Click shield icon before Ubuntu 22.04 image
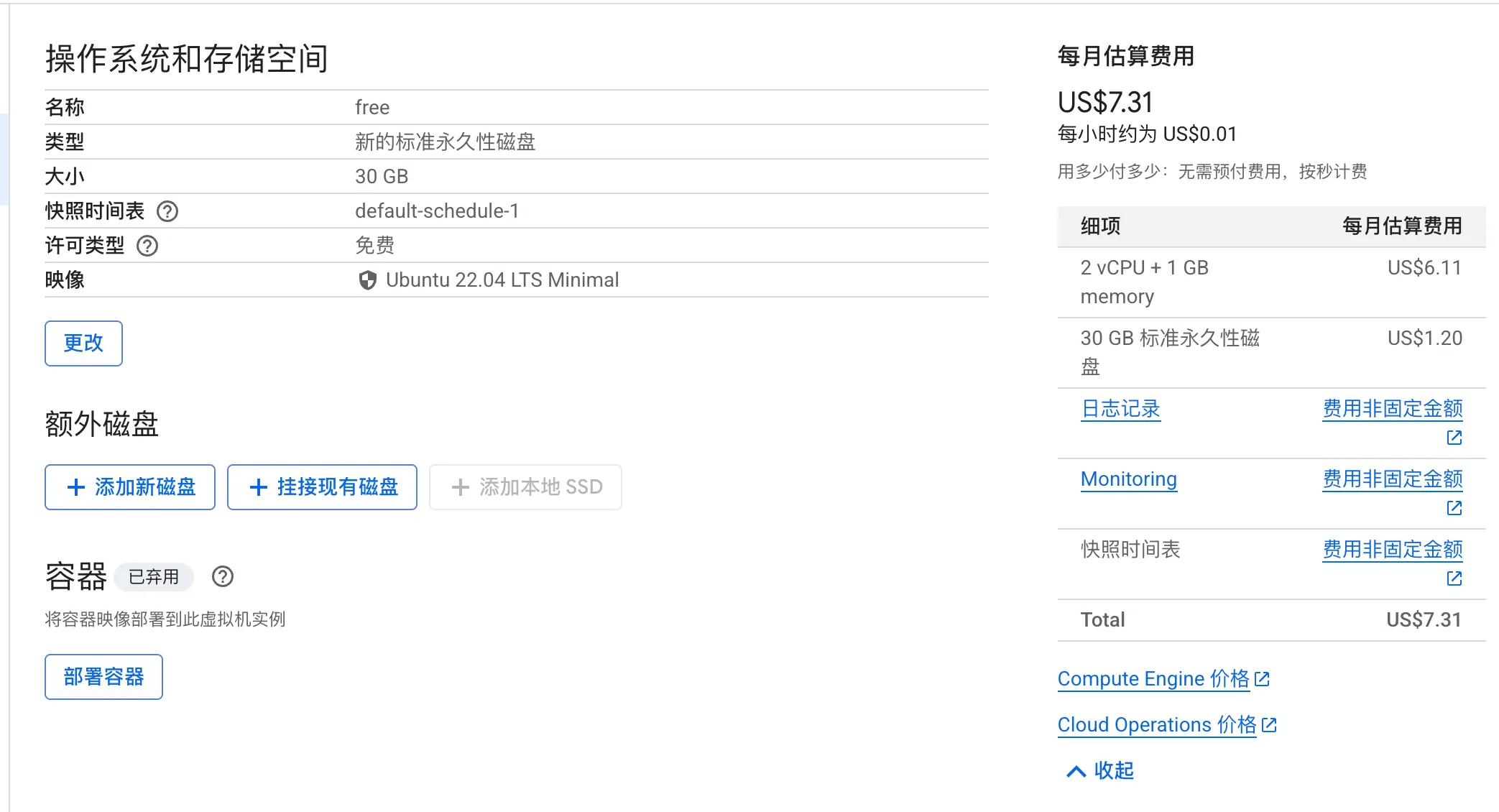 coord(367,280)
